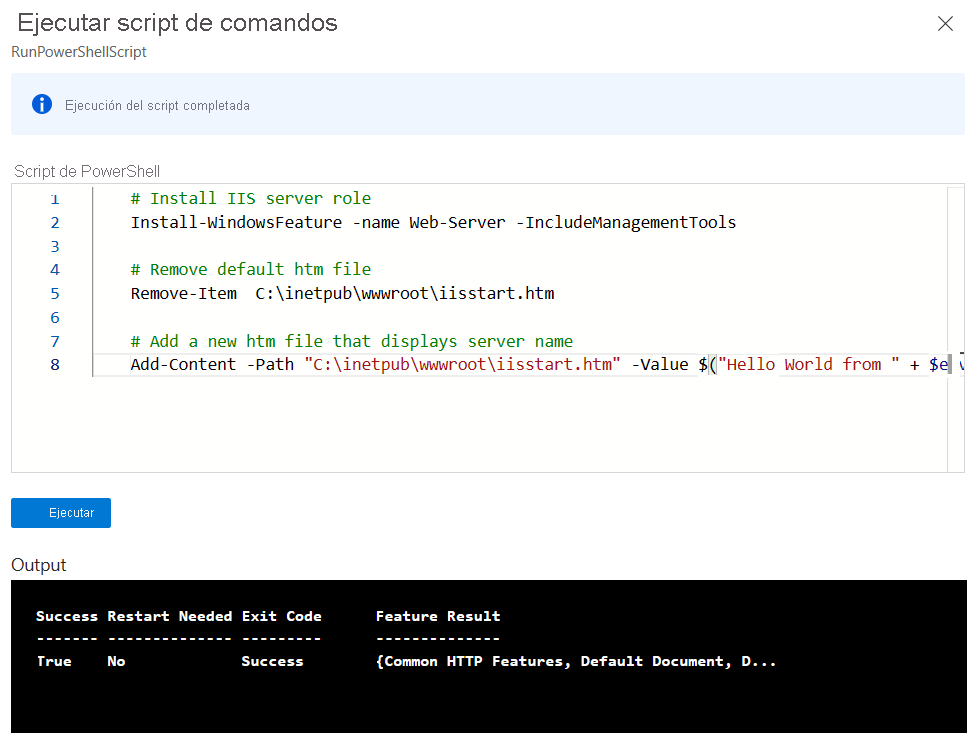Close the Ejecutar script de comandos panel
Image resolution: width=978 pixels, height=733 pixels.
[x=945, y=24]
